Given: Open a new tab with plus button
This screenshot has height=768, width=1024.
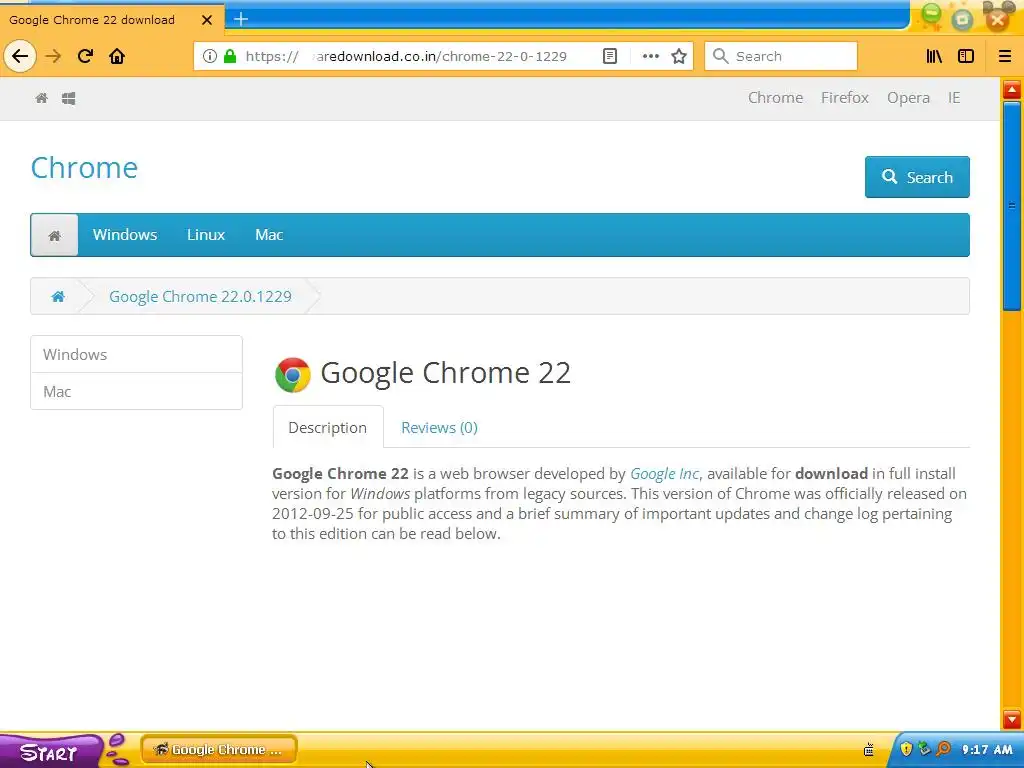Looking at the screenshot, I should [241, 19].
